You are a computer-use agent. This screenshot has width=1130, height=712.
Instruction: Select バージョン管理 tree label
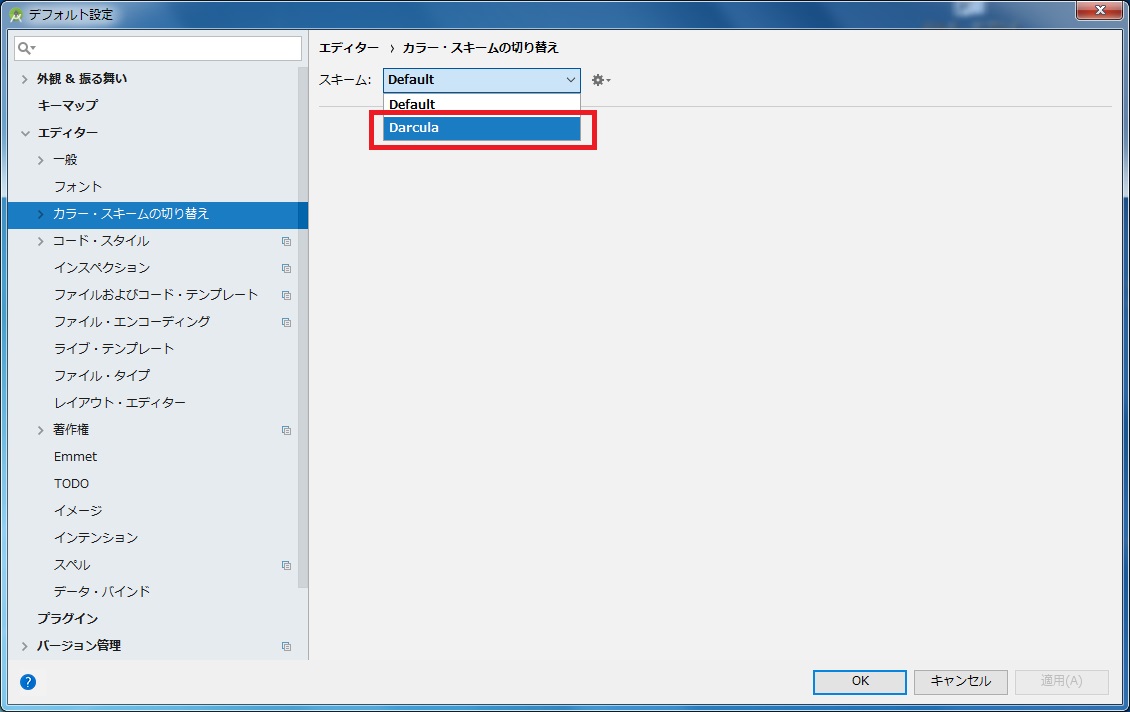79,646
